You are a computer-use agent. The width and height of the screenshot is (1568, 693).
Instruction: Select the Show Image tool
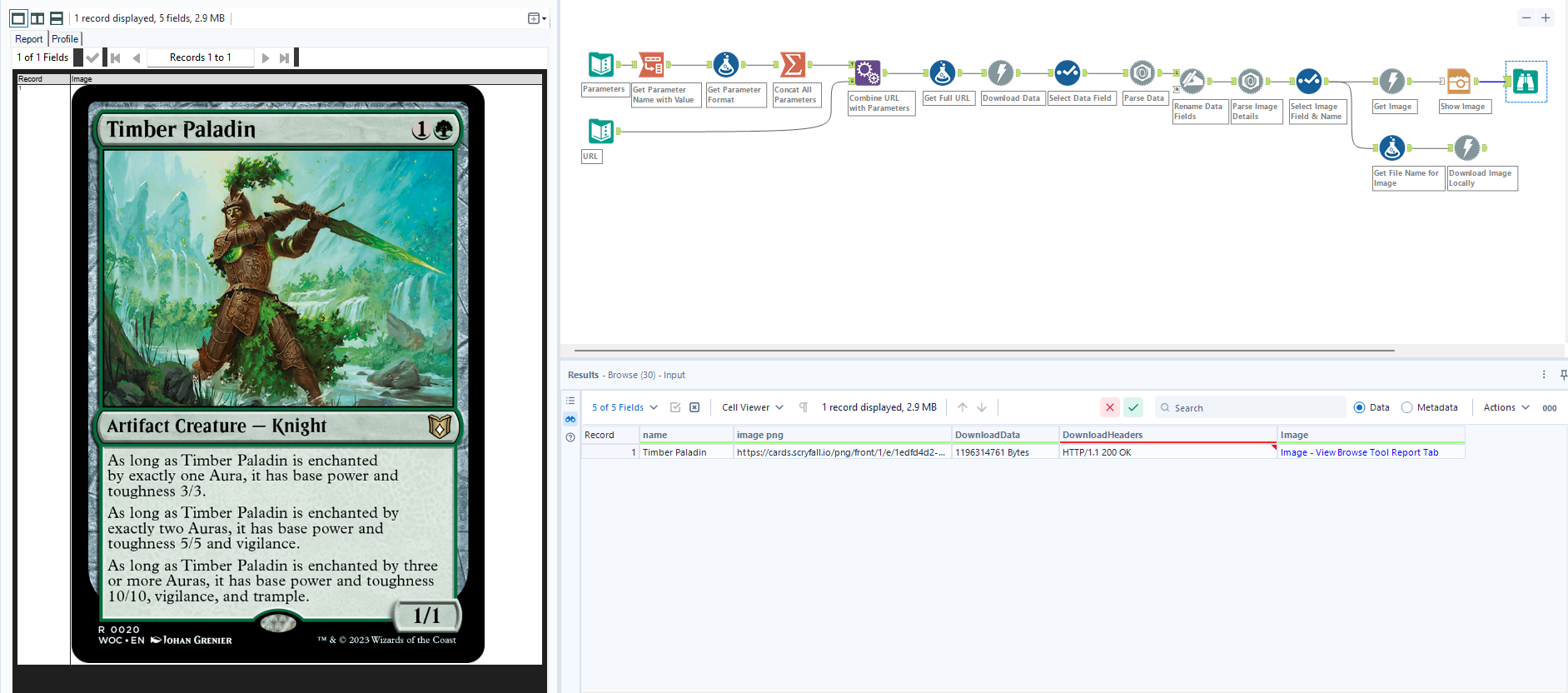pos(1459,81)
